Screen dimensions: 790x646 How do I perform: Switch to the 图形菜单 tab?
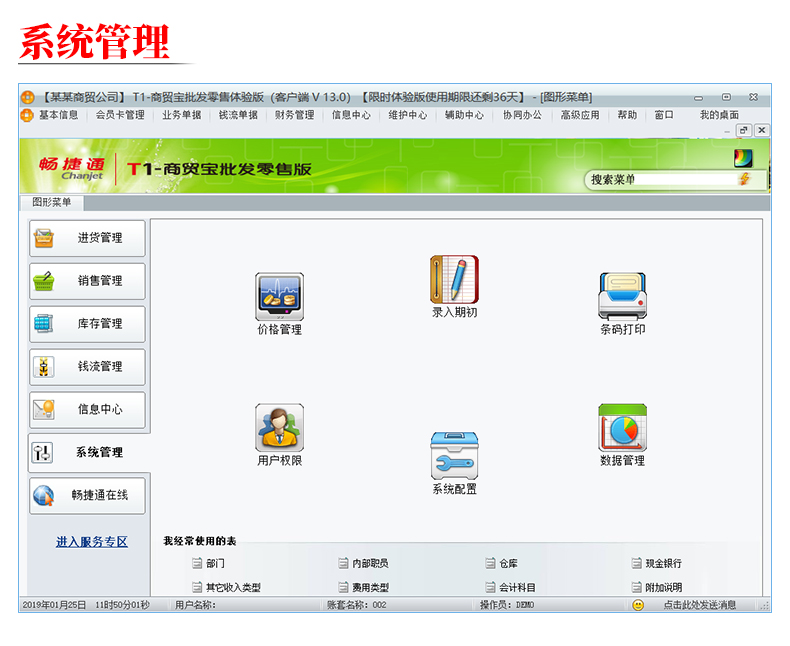pyautogui.click(x=52, y=201)
